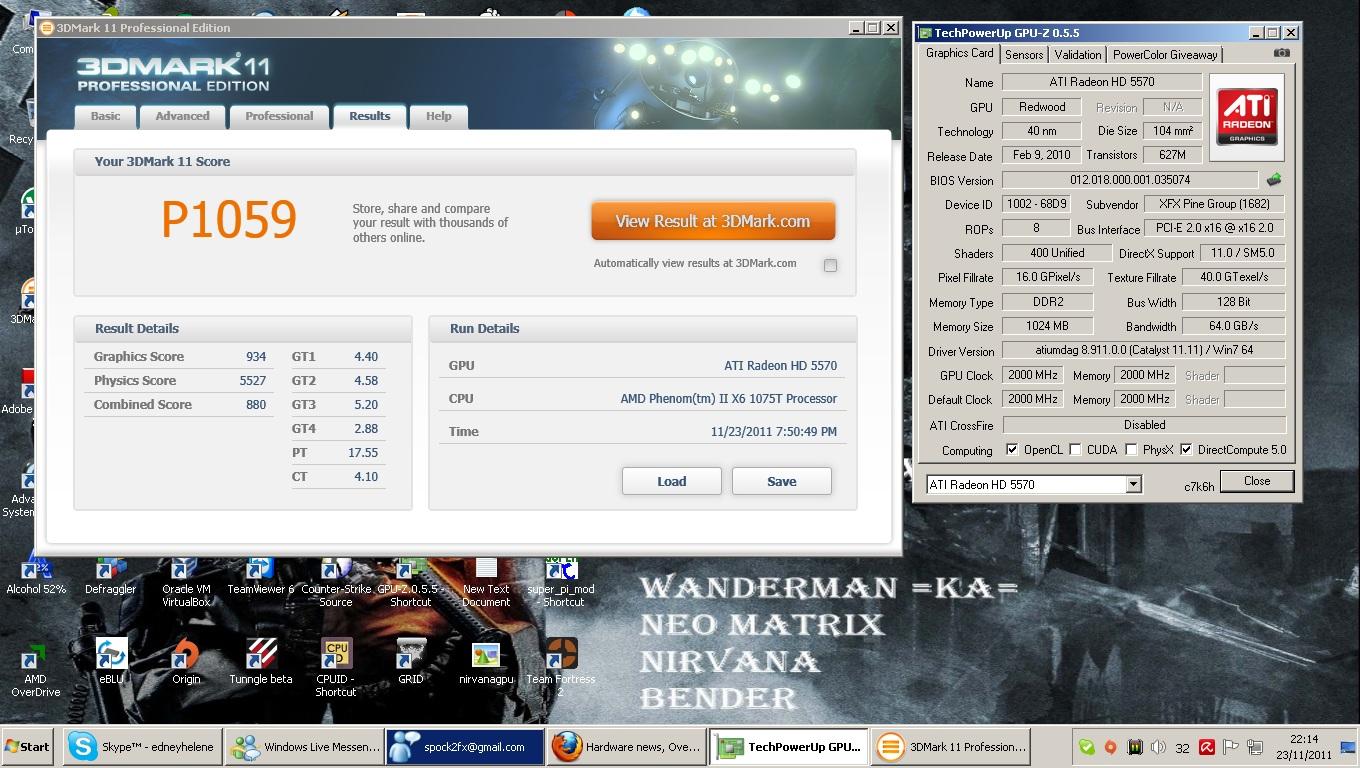Open AMD OverDrive desktop icon
Screen dimensions: 1360x768
(35, 672)
